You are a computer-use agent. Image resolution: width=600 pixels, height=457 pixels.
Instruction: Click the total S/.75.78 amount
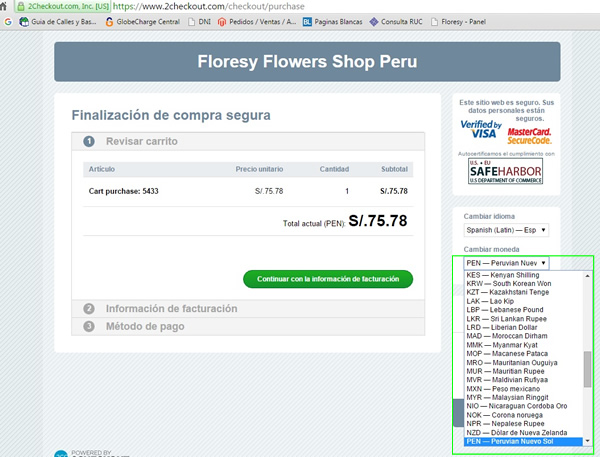pos(378,221)
